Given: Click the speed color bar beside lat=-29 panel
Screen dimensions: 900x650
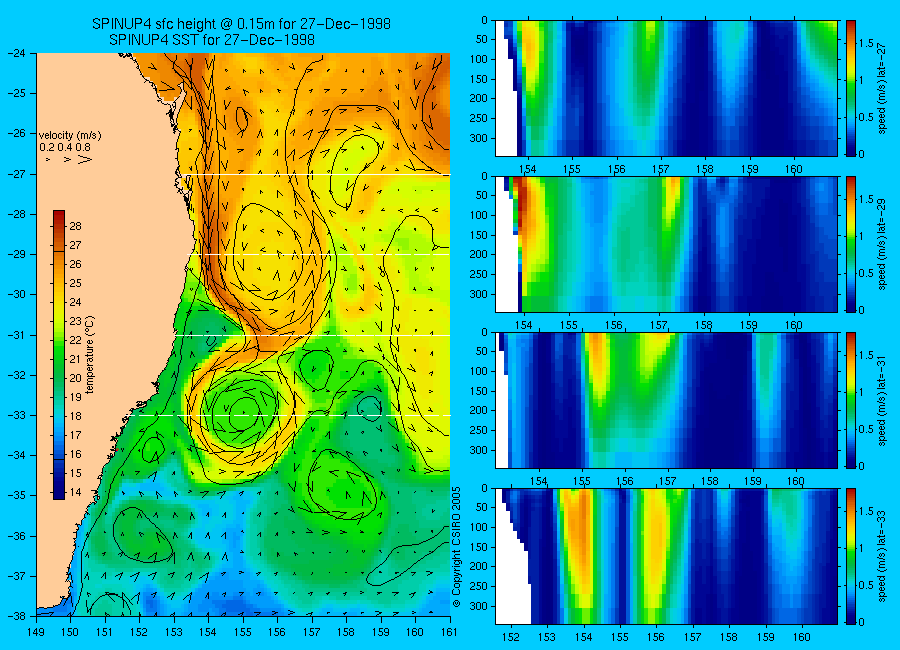Looking at the screenshot, I should pyautogui.click(x=850, y=245).
